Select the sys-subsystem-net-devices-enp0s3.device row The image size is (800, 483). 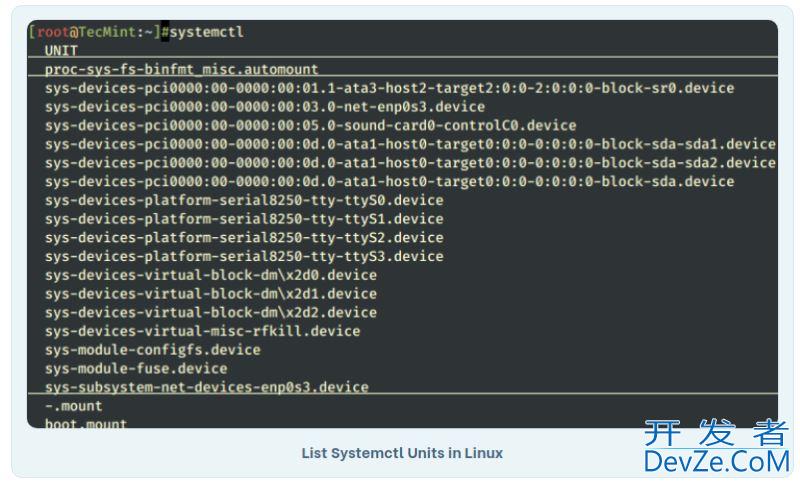point(207,387)
